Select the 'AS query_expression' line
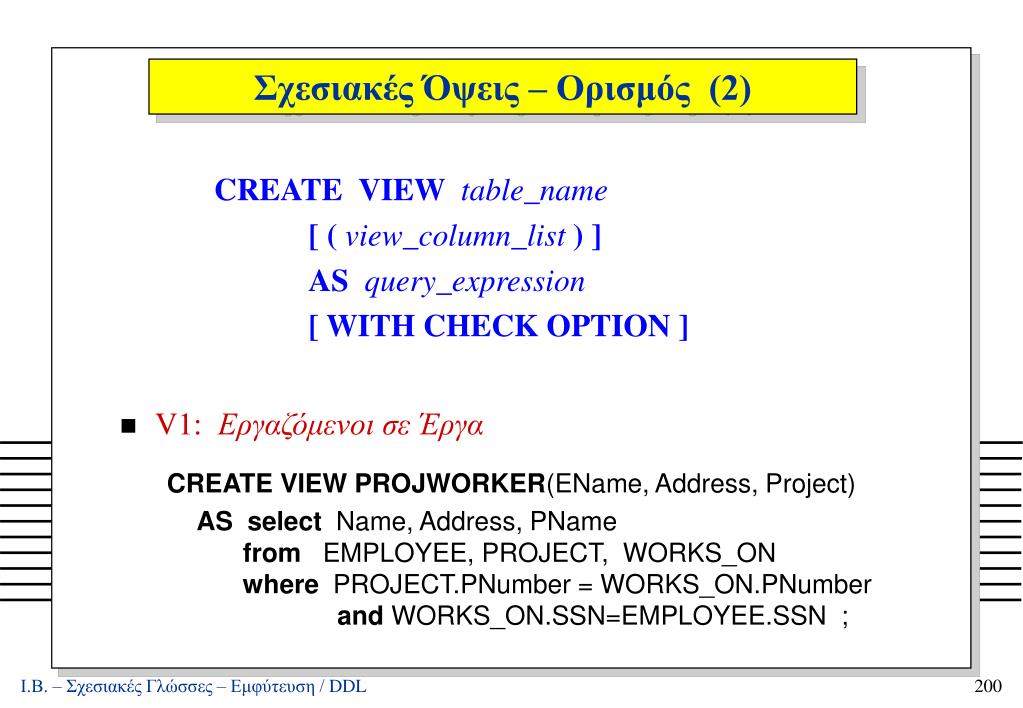This screenshot has width=1023, height=708. coord(447,283)
